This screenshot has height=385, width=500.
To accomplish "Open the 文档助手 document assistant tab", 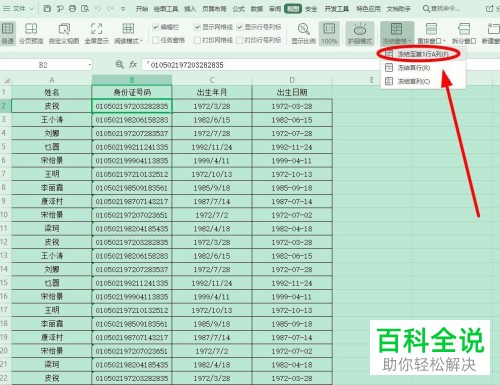I will tap(399, 9).
